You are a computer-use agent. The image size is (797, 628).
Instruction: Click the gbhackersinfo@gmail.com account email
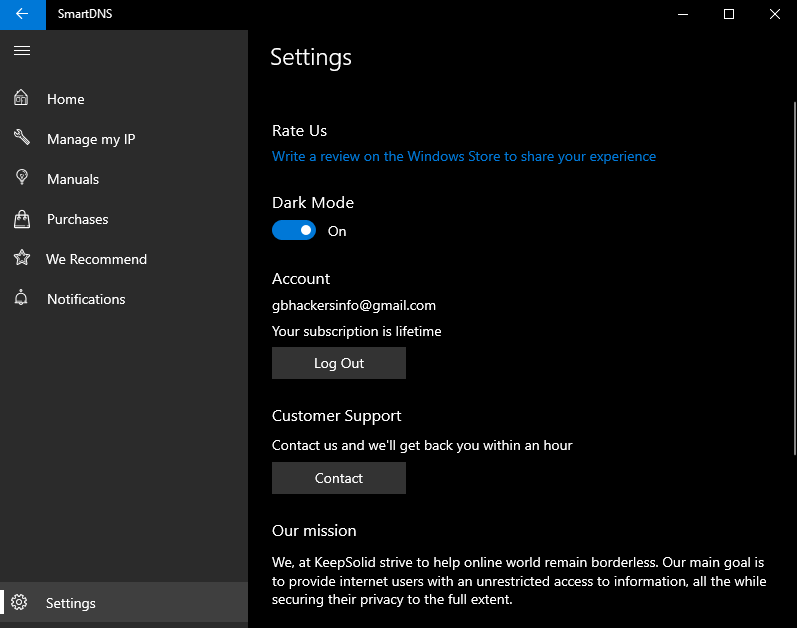pos(354,305)
